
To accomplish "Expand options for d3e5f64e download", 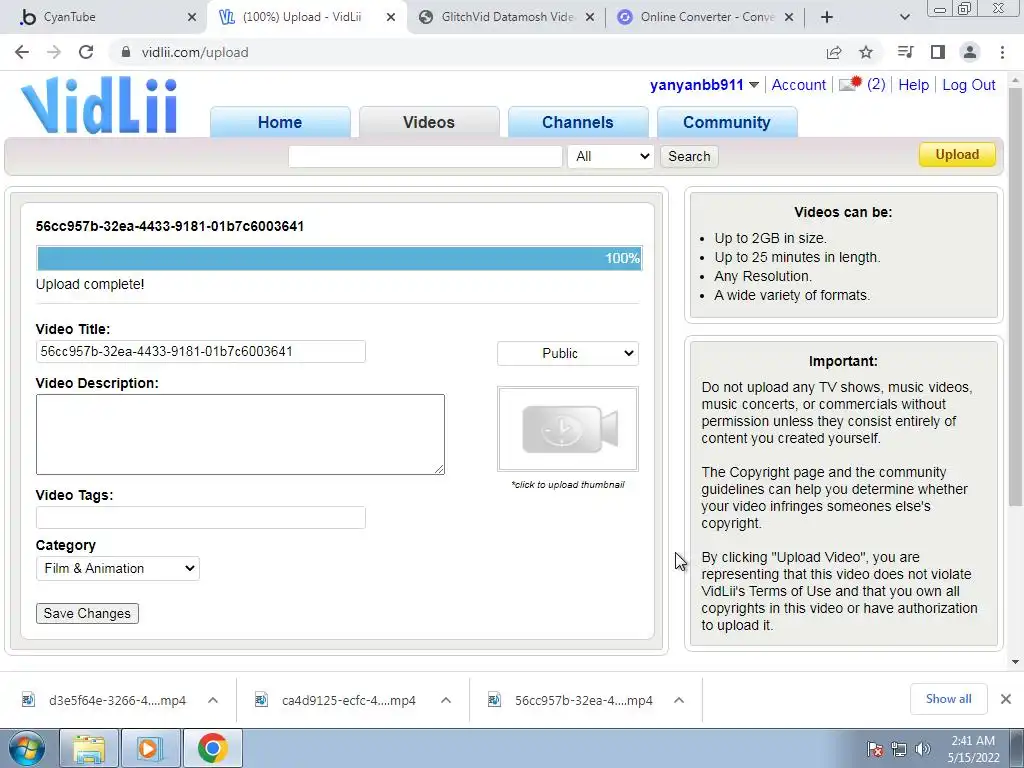I will coord(213,700).
